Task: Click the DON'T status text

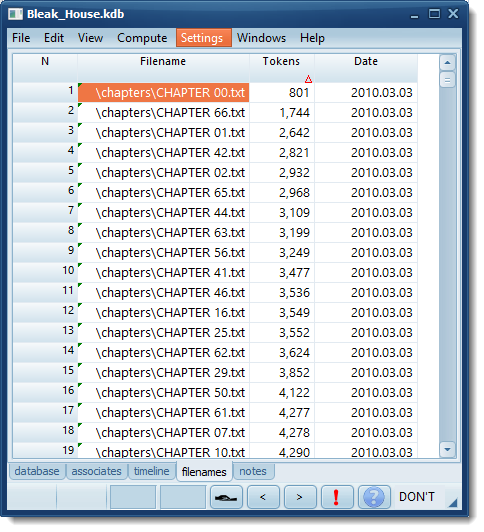Action: [417, 497]
